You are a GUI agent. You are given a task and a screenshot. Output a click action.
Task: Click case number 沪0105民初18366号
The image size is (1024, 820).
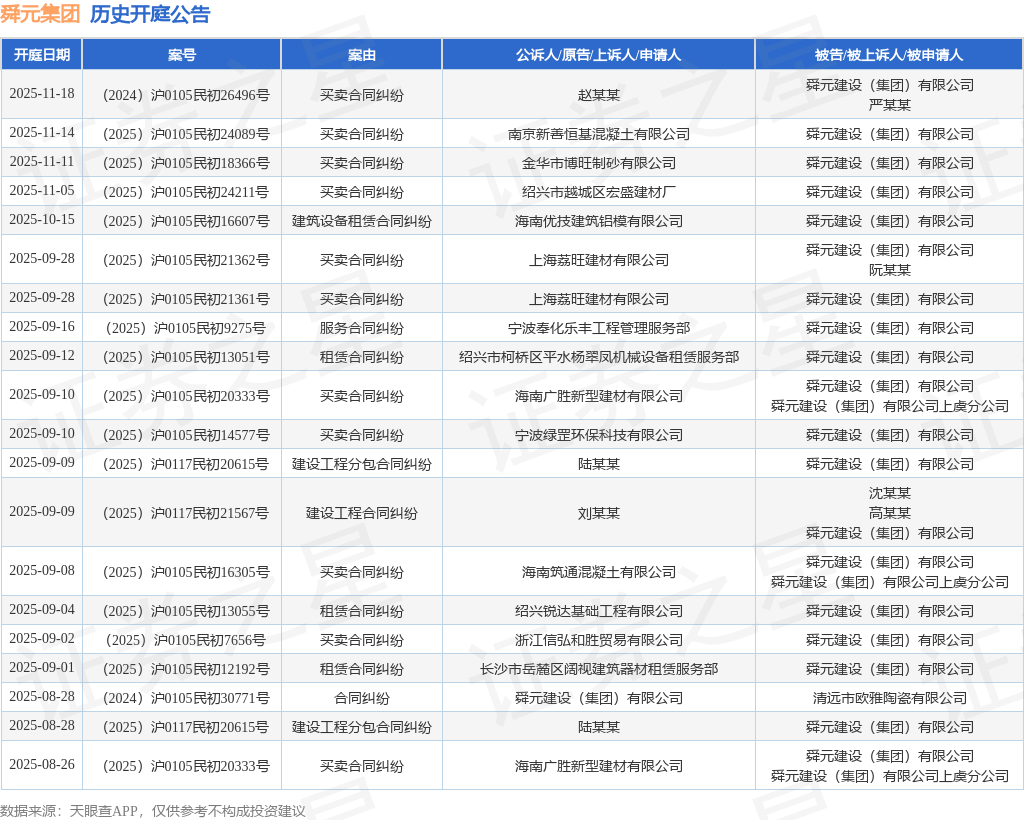[210, 163]
